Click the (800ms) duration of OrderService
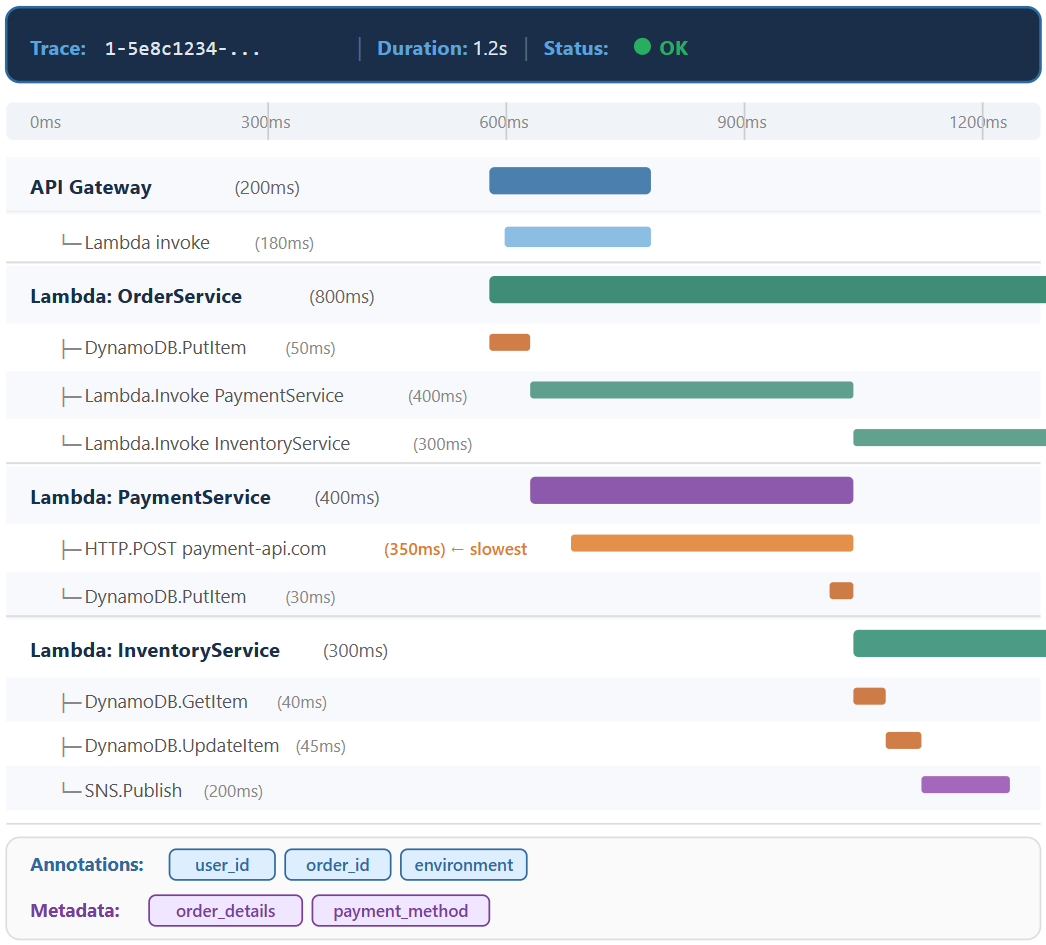Screen dimensions: 1046x945 tap(342, 297)
